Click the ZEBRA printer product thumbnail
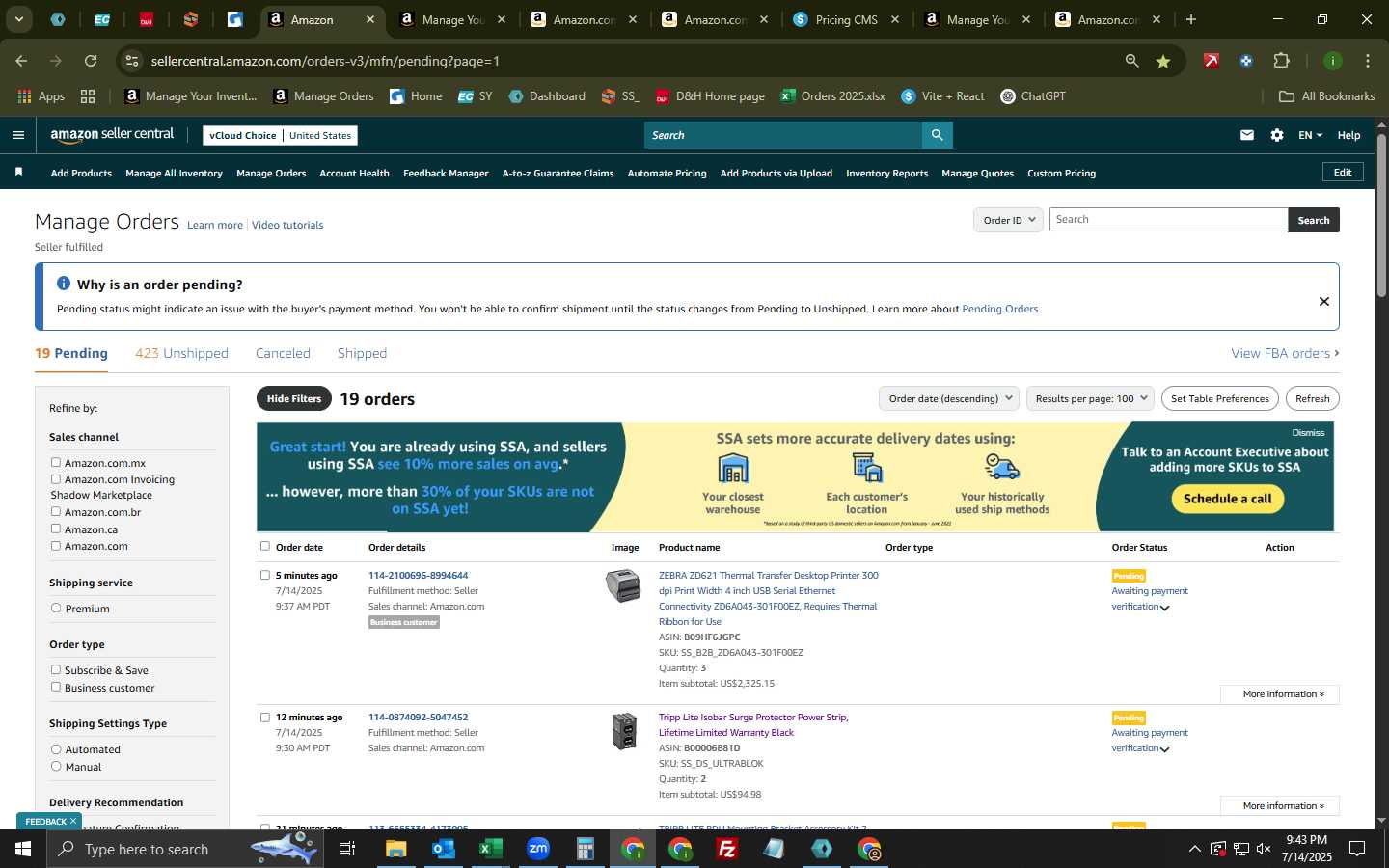 click(623, 585)
